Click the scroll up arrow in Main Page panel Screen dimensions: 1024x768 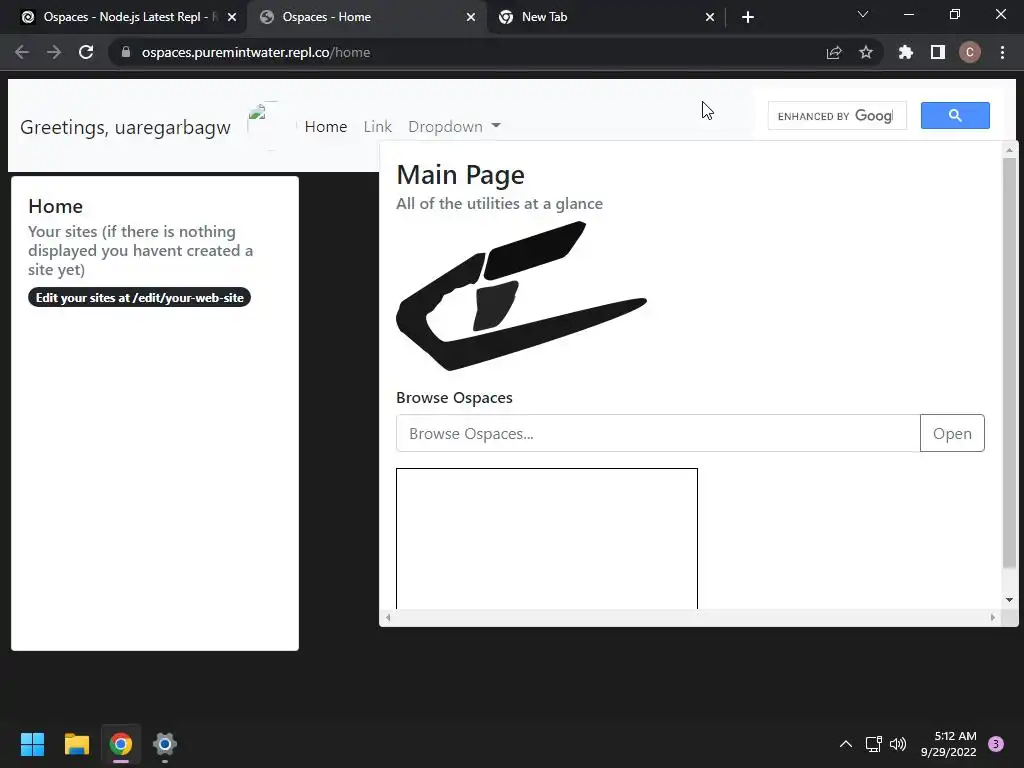(x=1009, y=150)
